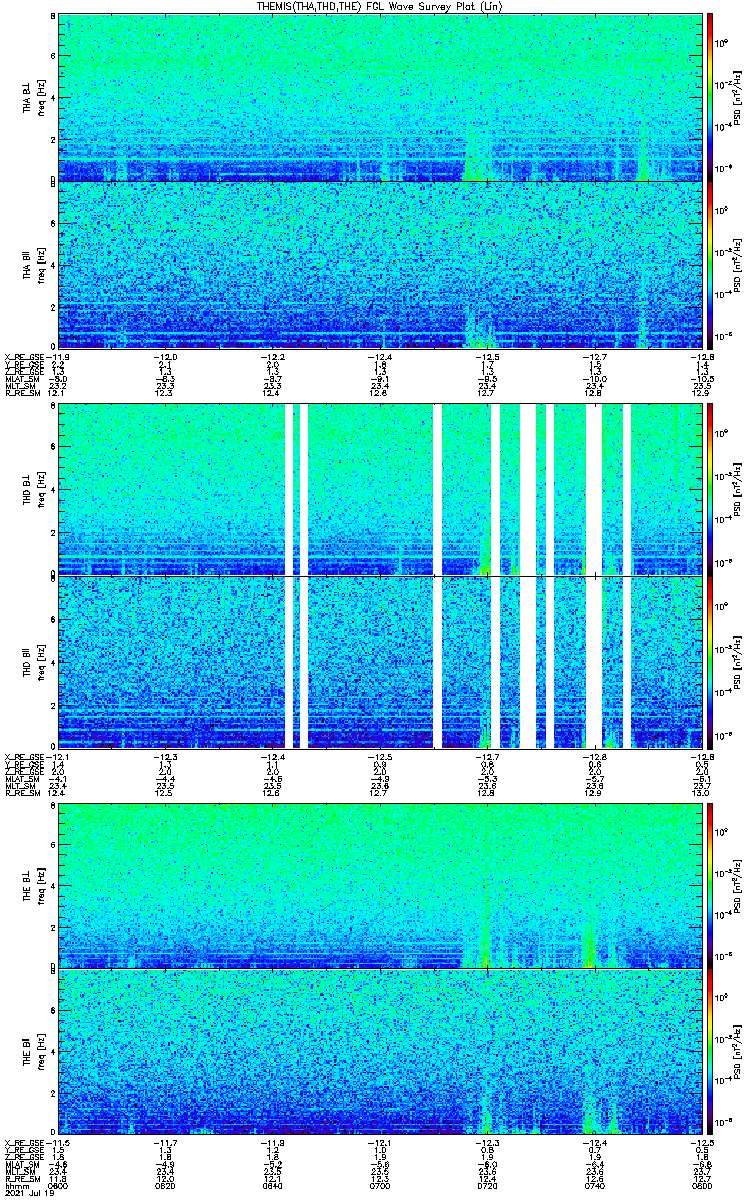Click the THE B-parallel PSD color bar
The width and height of the screenshot is (750, 1200).
tap(711, 1053)
